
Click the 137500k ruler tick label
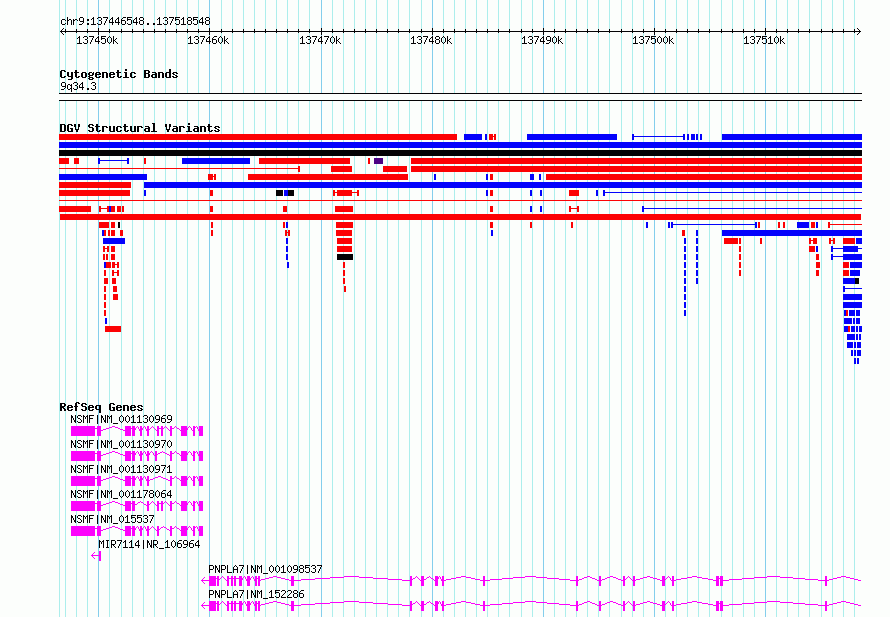point(653,40)
